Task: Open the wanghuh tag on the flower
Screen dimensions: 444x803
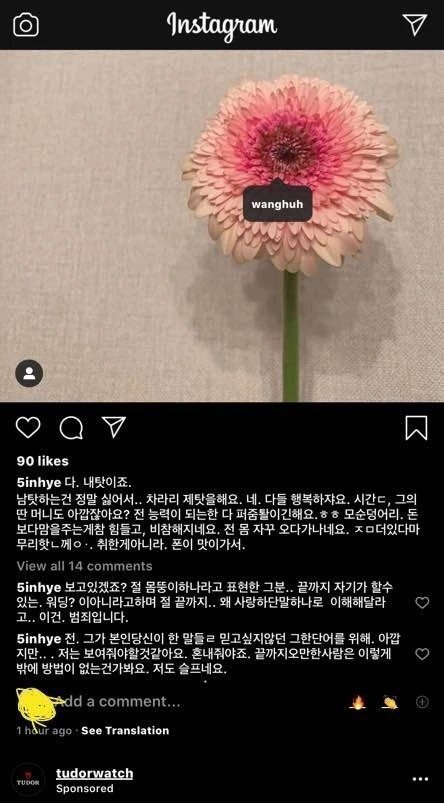Action: pyautogui.click(x=278, y=203)
